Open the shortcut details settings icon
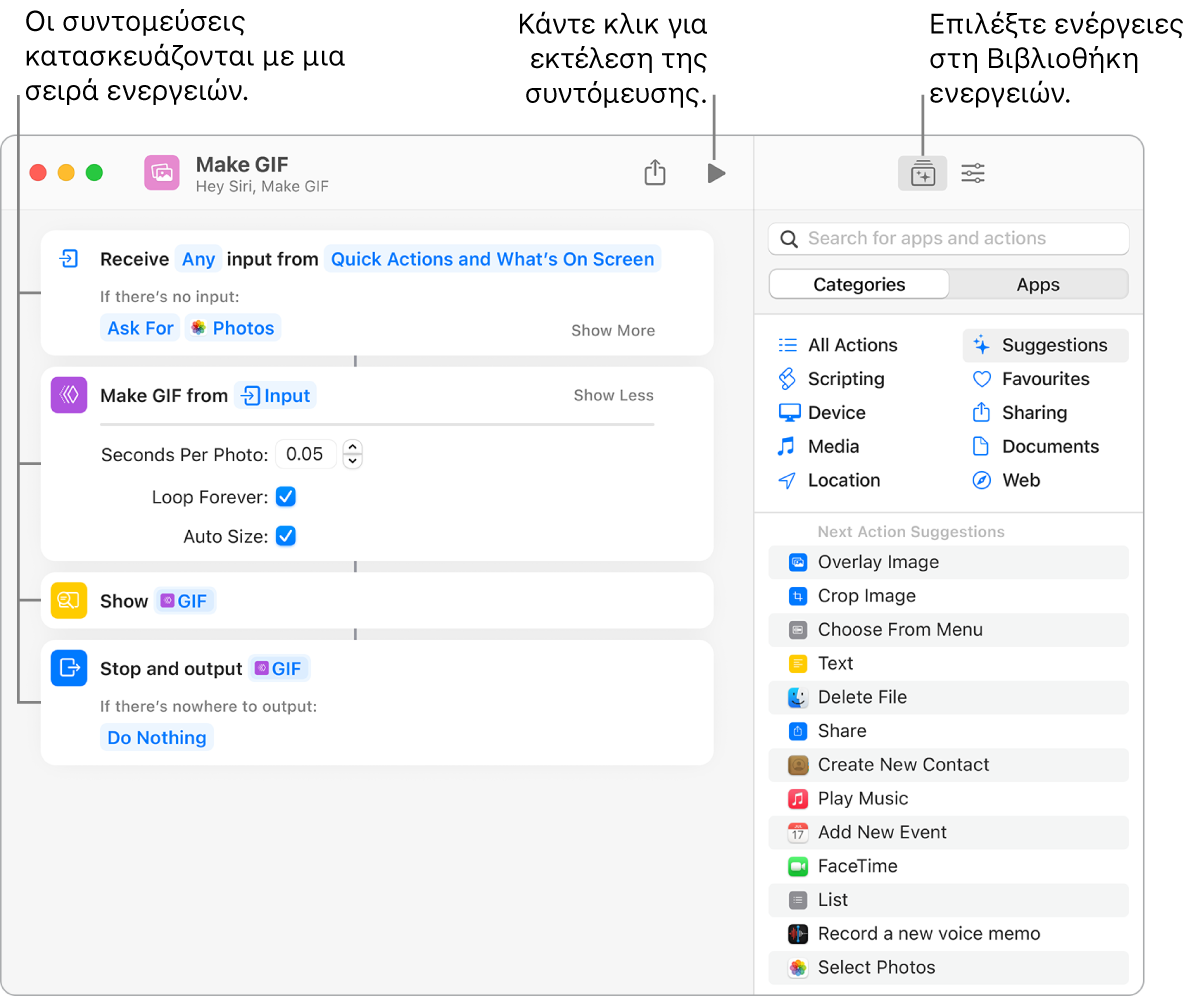Image resolution: width=1192 pixels, height=998 pixels. [x=972, y=174]
